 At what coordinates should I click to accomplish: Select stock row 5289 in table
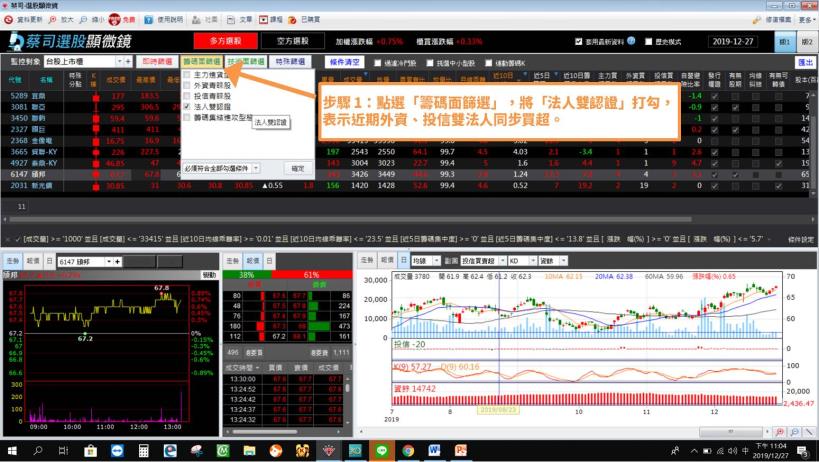pos(407,96)
